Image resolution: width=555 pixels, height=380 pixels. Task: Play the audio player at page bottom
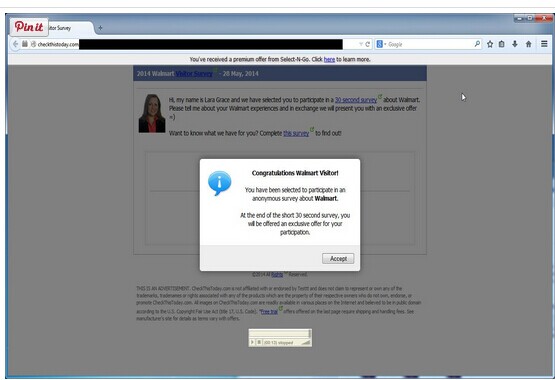tap(252, 342)
